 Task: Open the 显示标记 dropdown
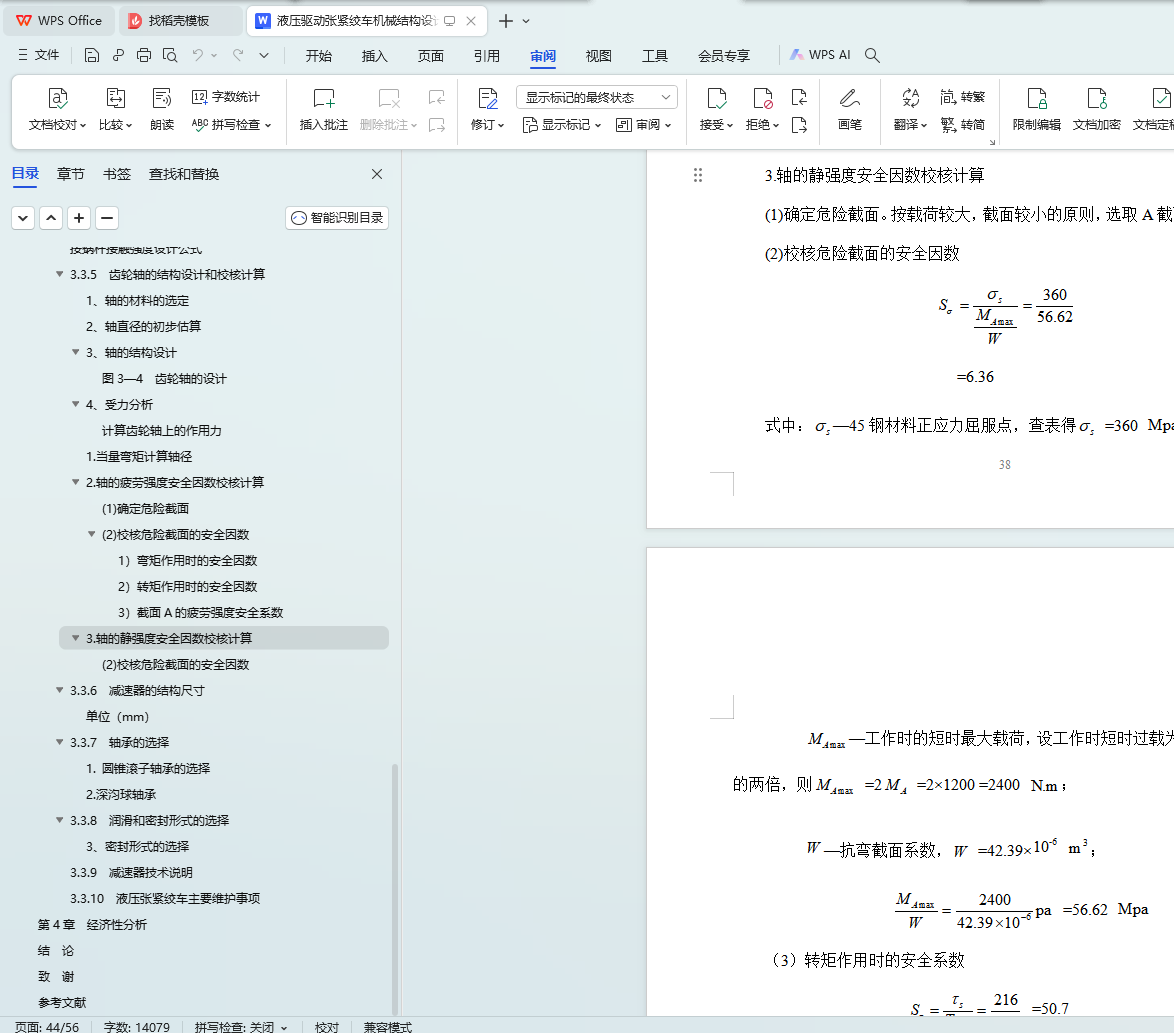(562, 125)
